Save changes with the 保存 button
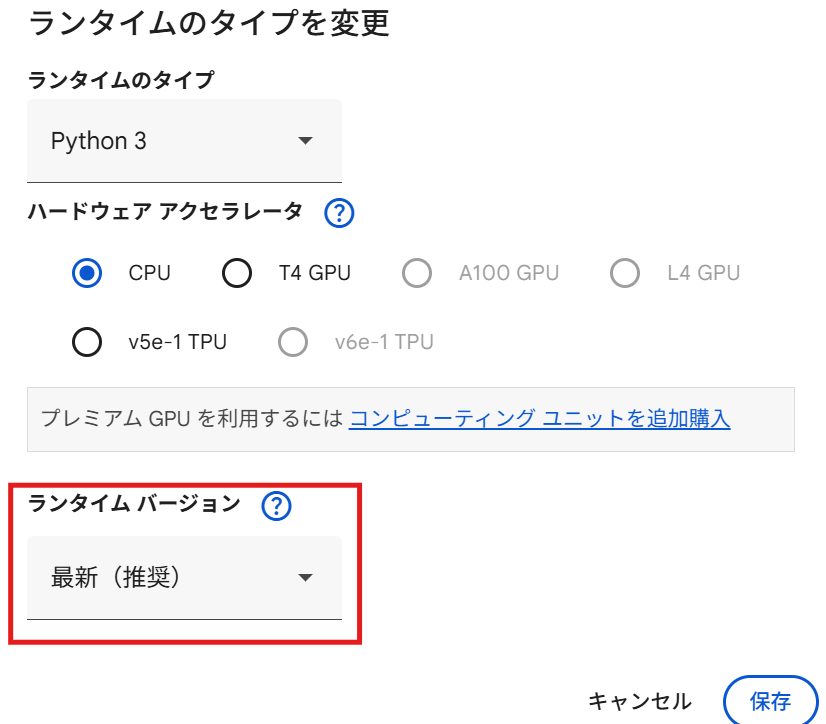826x724 pixels. 770,701
